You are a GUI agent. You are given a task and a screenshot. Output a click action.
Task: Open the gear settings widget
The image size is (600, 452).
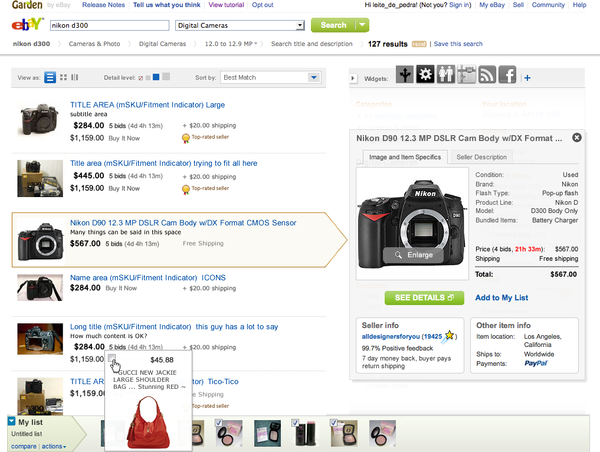425,74
